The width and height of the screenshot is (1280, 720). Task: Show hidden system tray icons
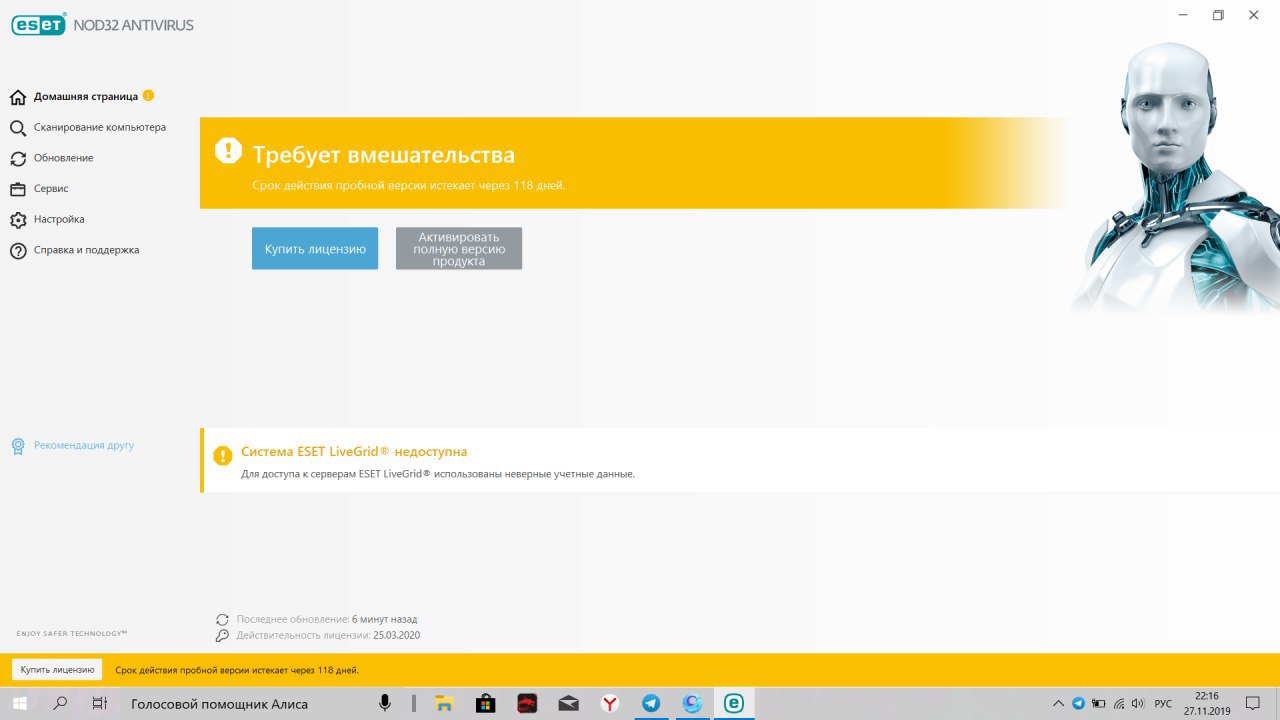pos(1059,704)
